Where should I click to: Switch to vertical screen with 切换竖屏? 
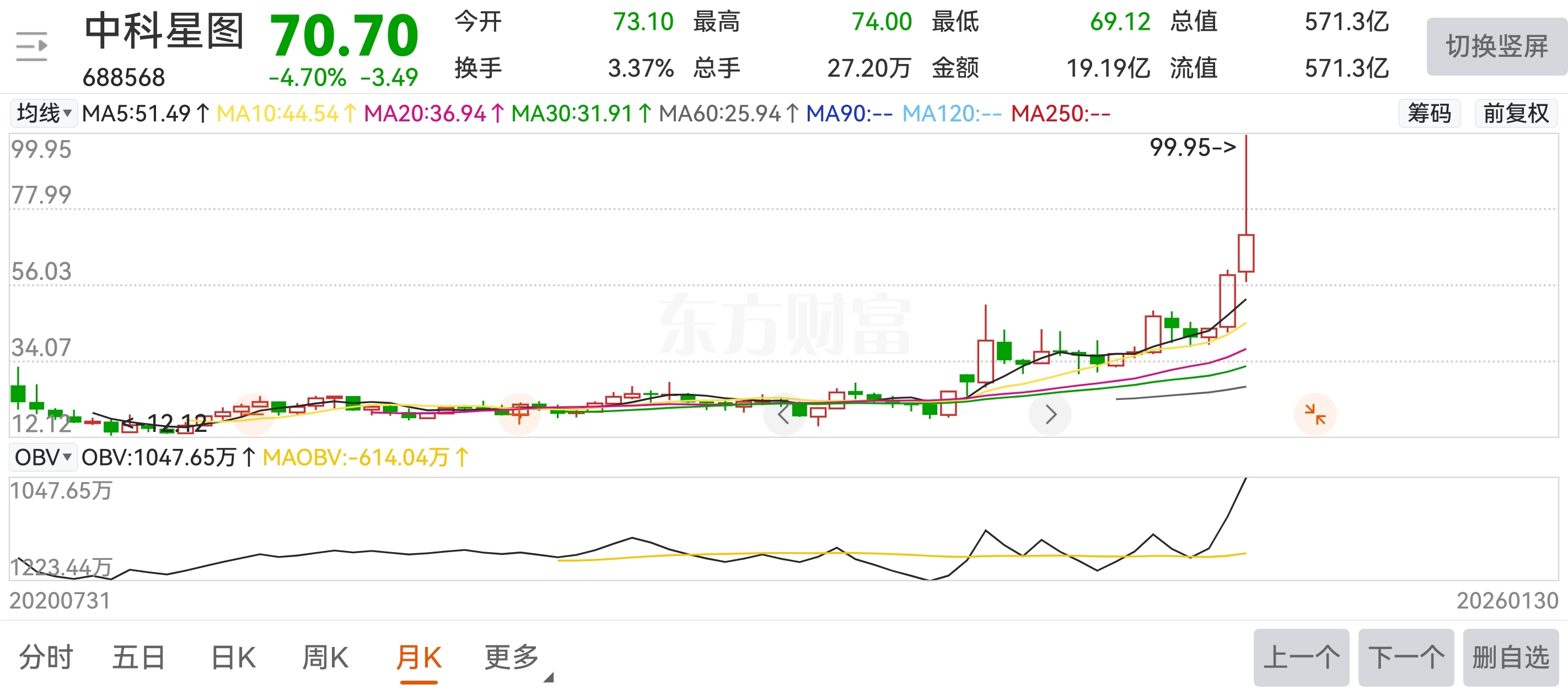(x=1496, y=46)
